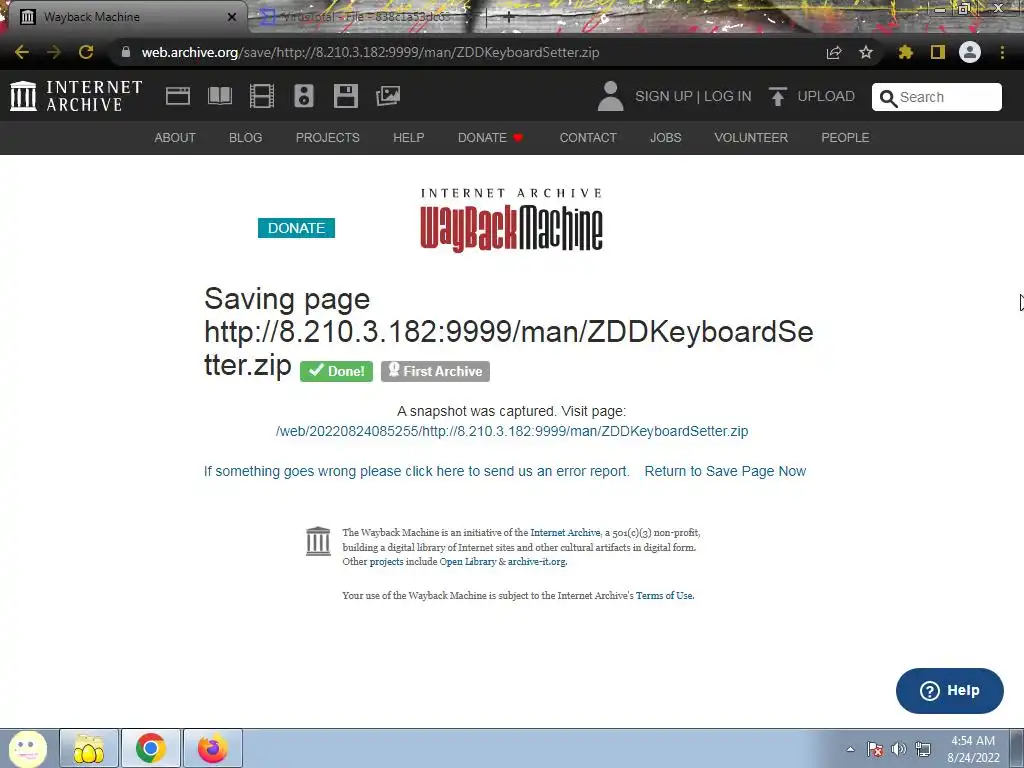The height and width of the screenshot is (768, 1024).
Task: Click the search magnifier icon
Action: tap(888, 98)
